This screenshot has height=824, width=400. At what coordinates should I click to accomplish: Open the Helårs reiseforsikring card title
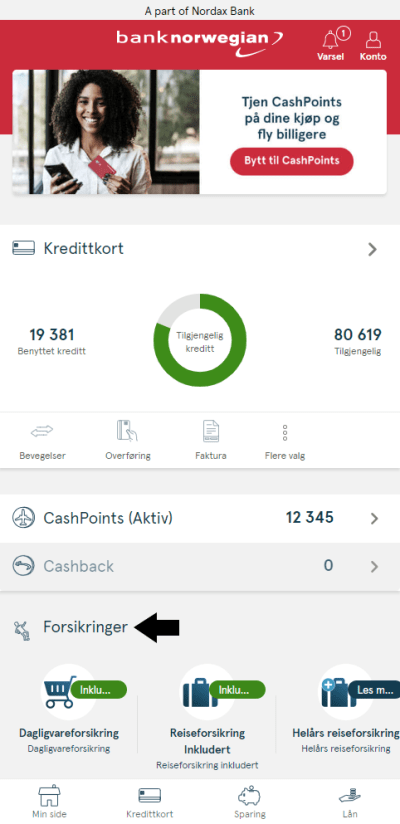(x=346, y=733)
